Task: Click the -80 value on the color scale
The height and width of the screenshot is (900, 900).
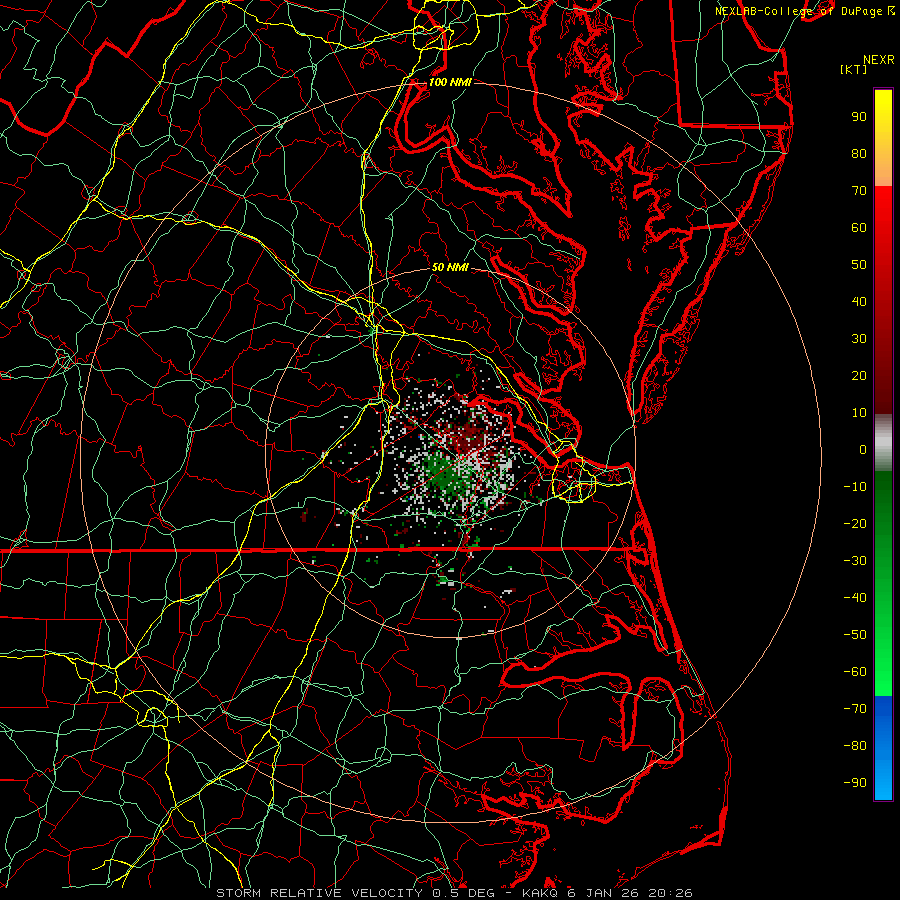Action: (x=855, y=746)
